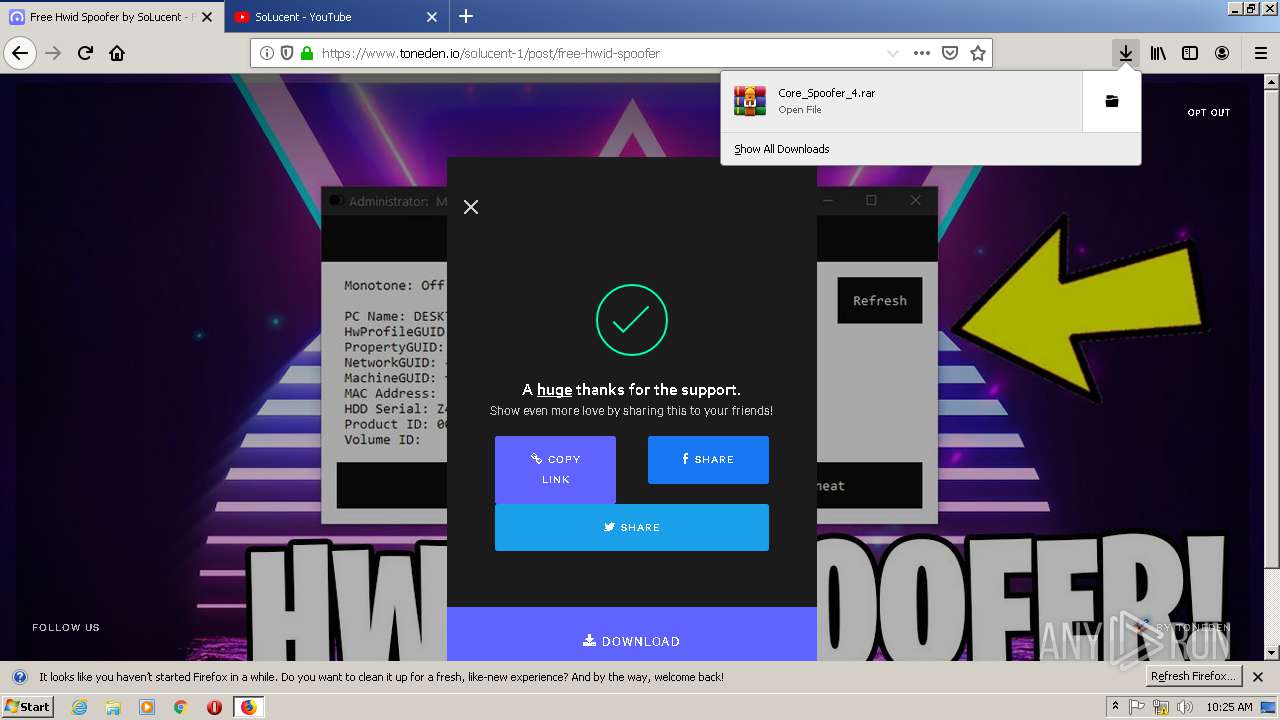Image resolution: width=1280 pixels, height=720 pixels.
Task: Expand address bar history dropdown
Action: point(892,53)
